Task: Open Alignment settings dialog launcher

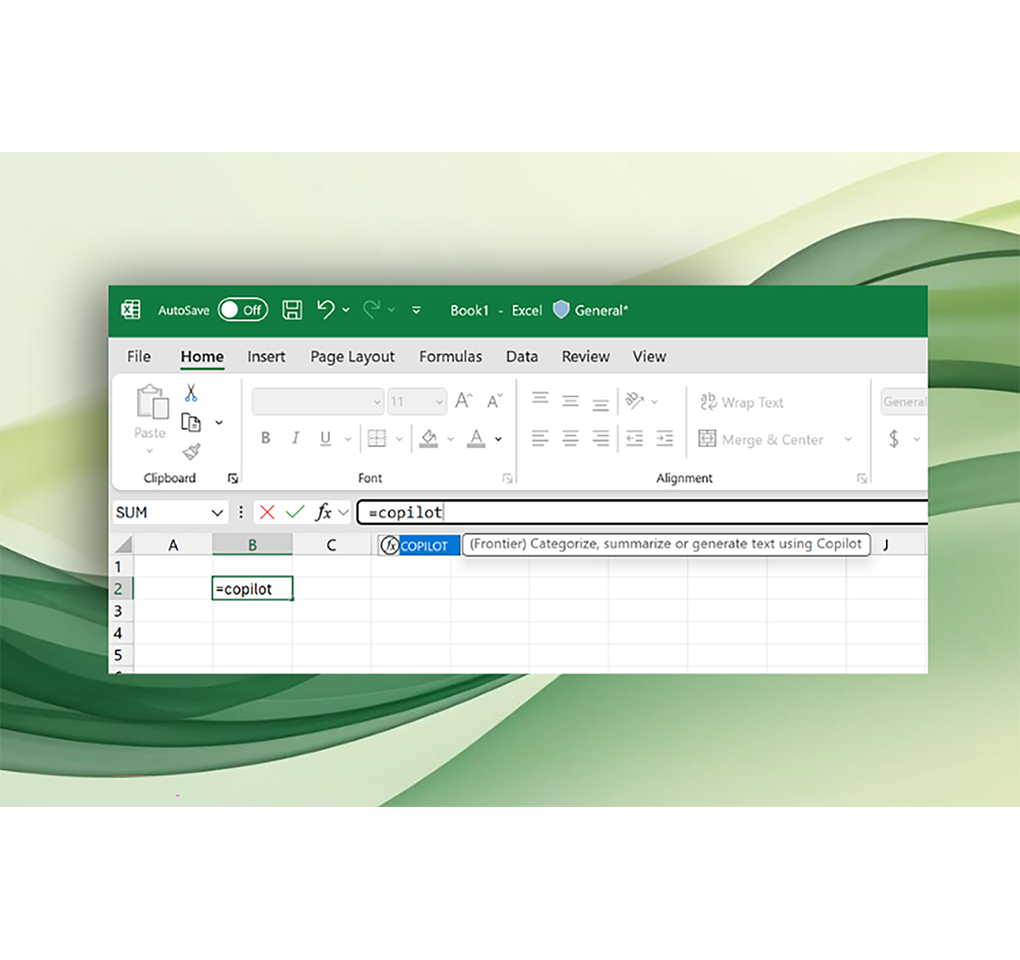Action: click(862, 479)
